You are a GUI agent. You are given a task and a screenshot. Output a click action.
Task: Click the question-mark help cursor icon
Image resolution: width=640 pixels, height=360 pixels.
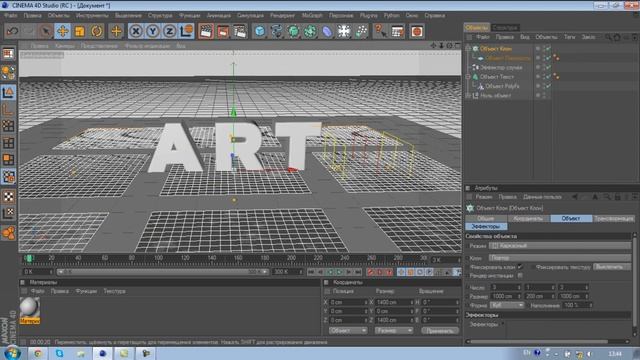[380, 31]
